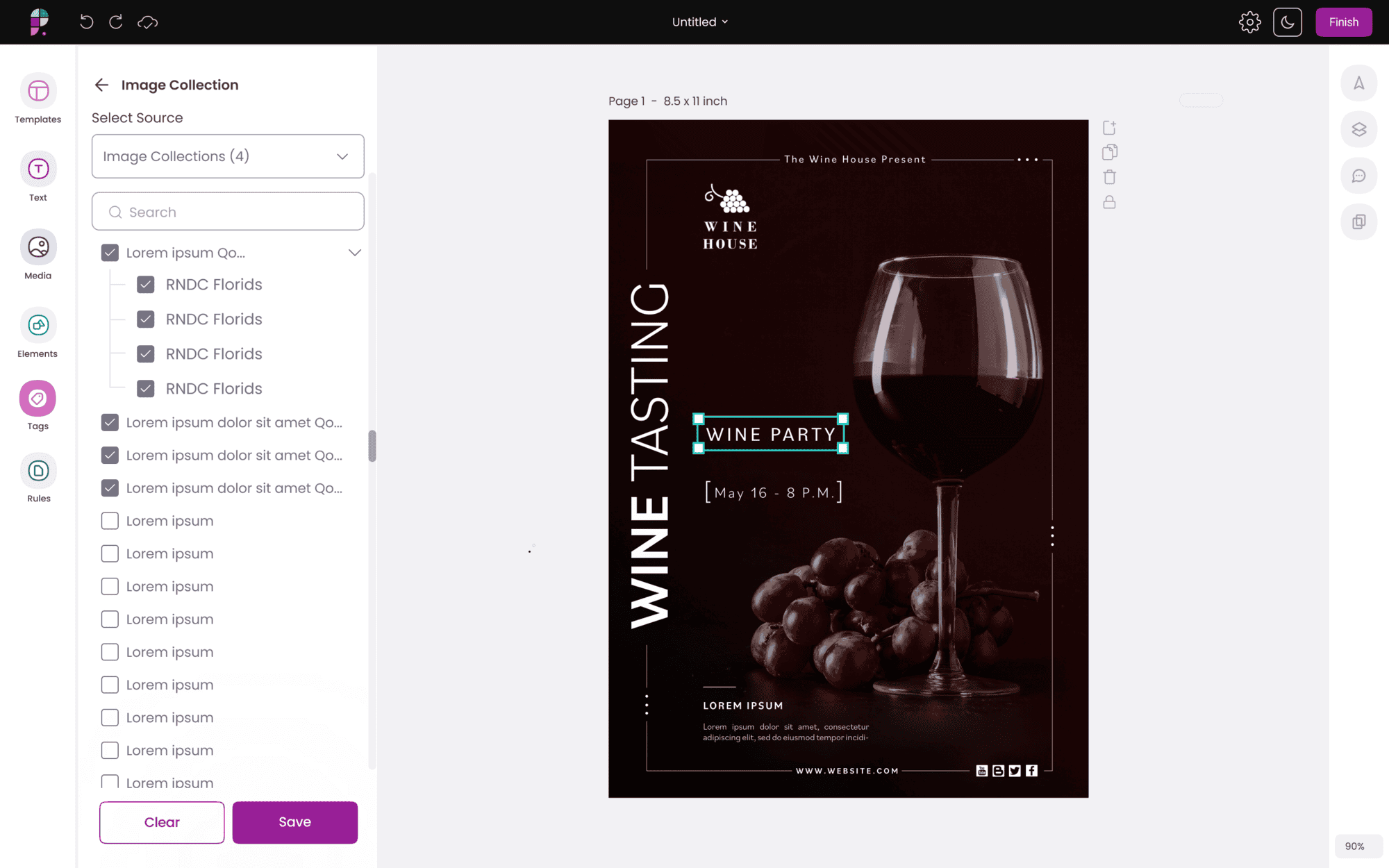The width and height of the screenshot is (1389, 868).
Task: Open the Elements panel
Action: (x=38, y=333)
